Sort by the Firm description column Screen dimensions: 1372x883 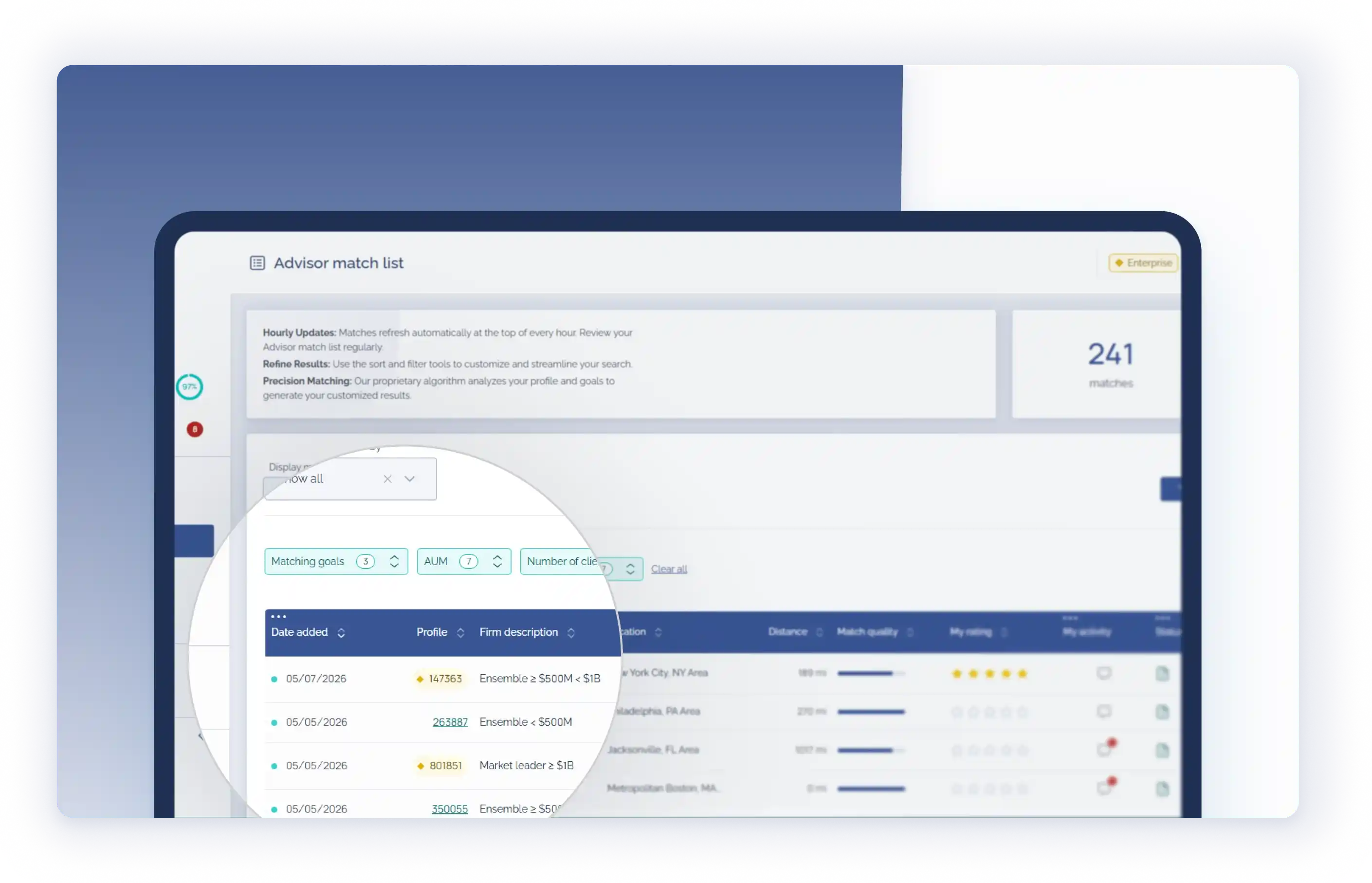pos(571,632)
